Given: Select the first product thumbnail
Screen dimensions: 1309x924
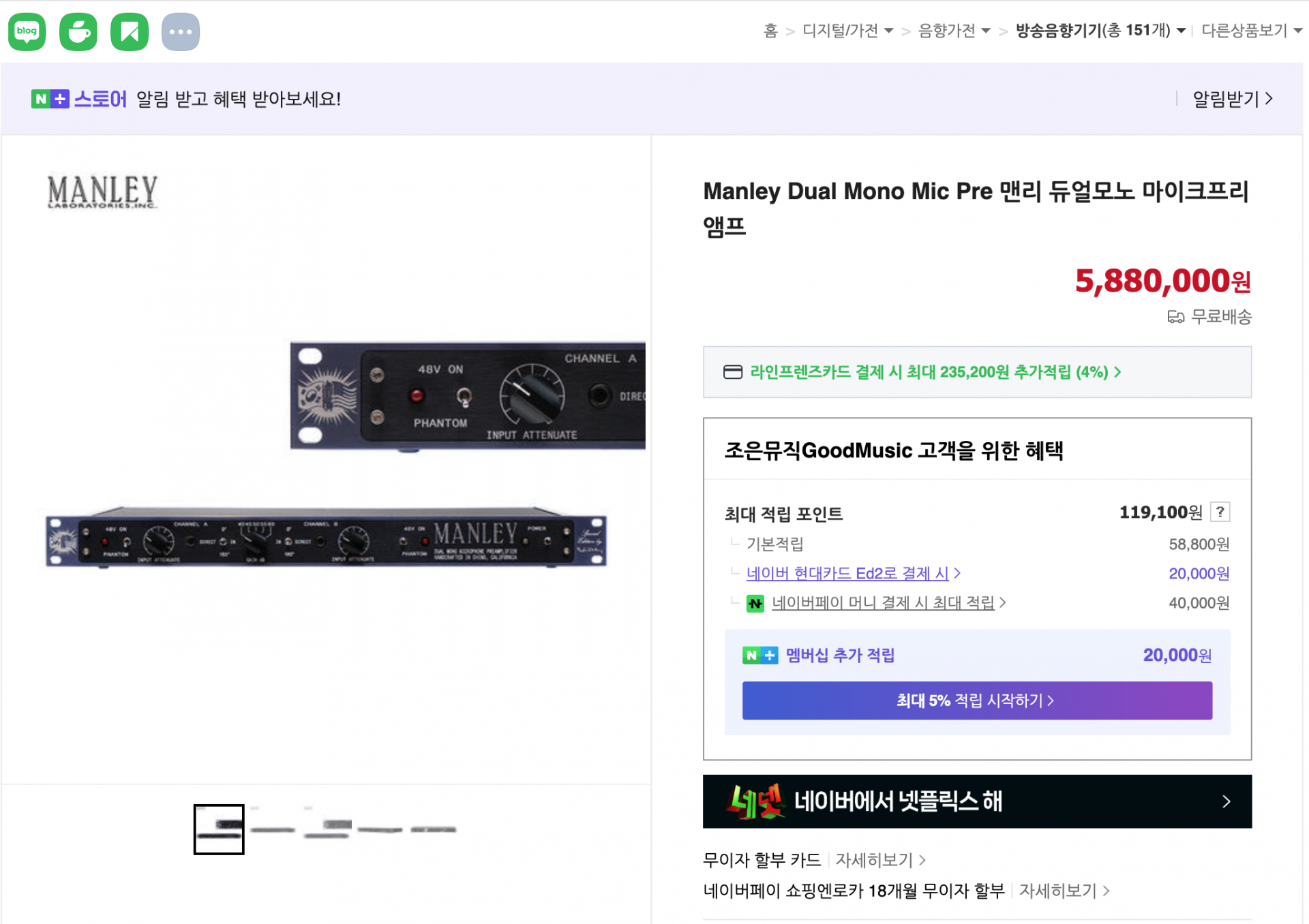Looking at the screenshot, I should pos(219,829).
